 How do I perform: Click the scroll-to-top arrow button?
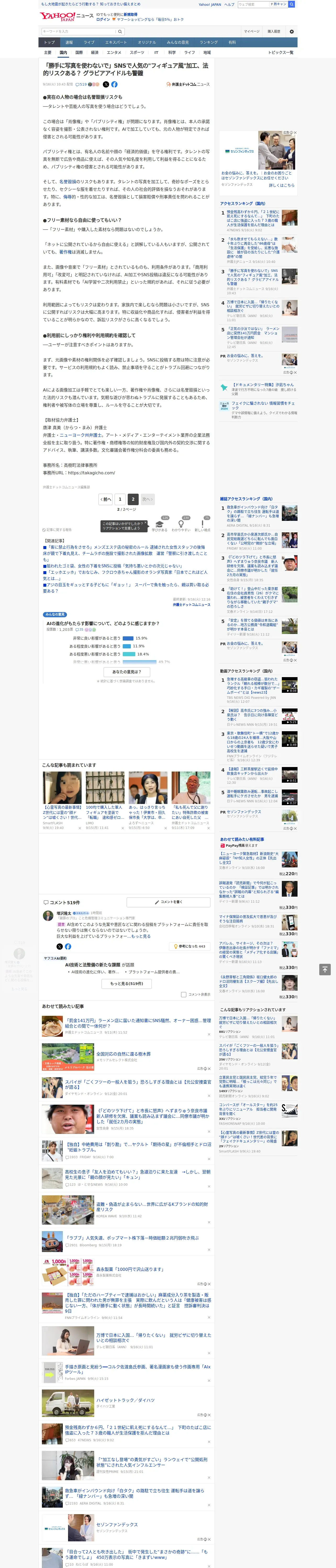pos(325,969)
